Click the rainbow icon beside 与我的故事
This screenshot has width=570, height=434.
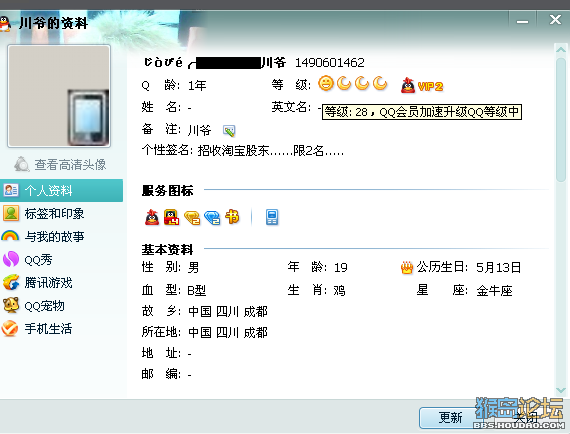[x=10, y=236]
